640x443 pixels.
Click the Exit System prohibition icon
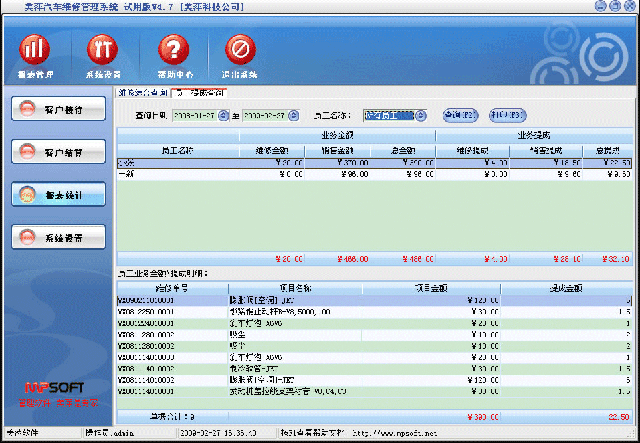coord(240,50)
